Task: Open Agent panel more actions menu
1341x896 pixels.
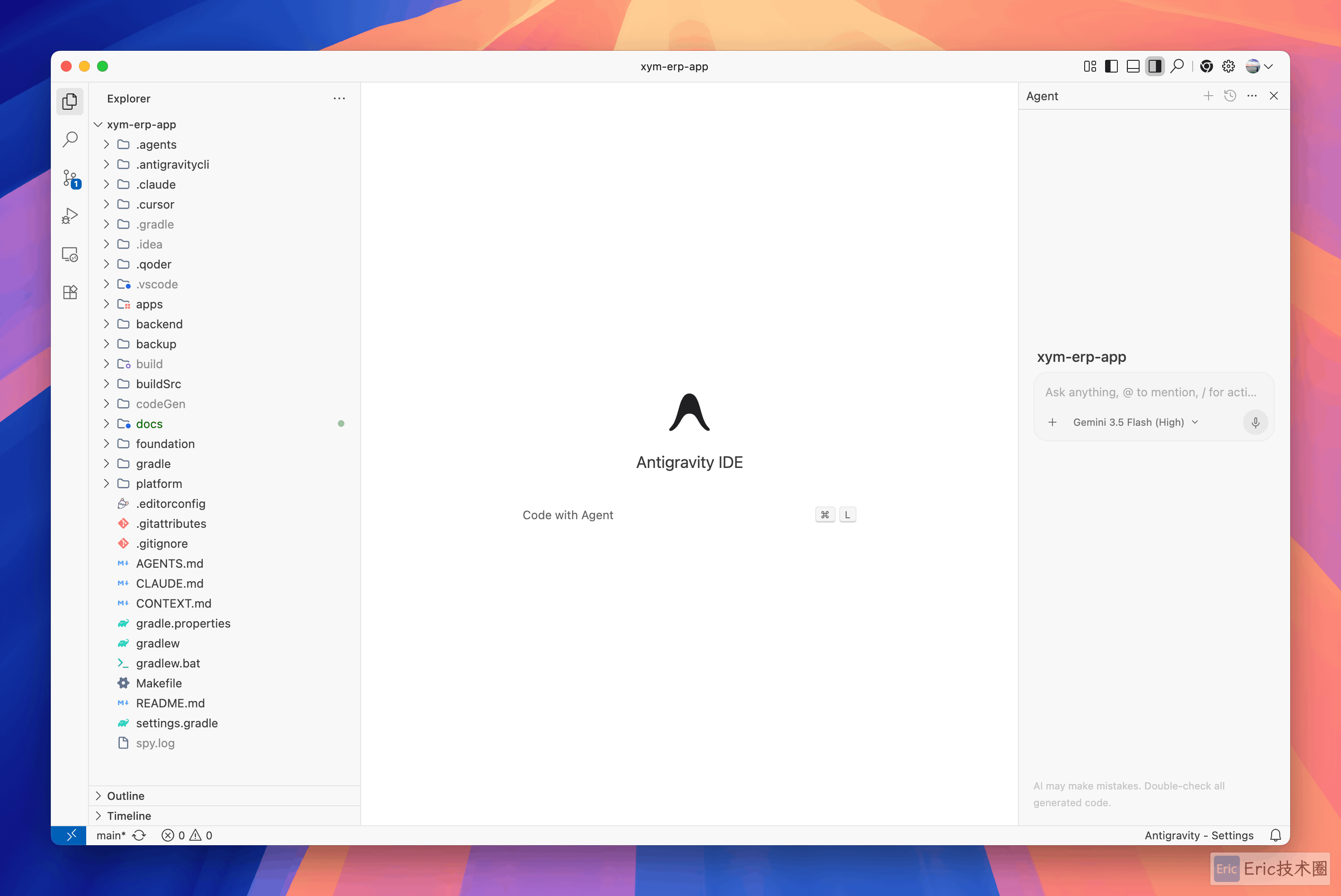Action: (x=1252, y=96)
